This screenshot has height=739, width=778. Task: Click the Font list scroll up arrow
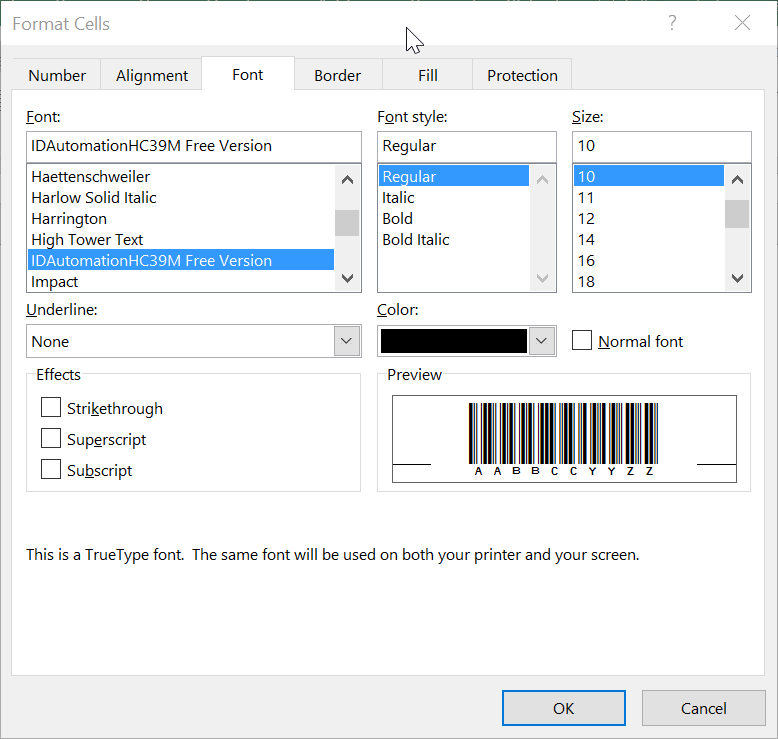(x=347, y=180)
